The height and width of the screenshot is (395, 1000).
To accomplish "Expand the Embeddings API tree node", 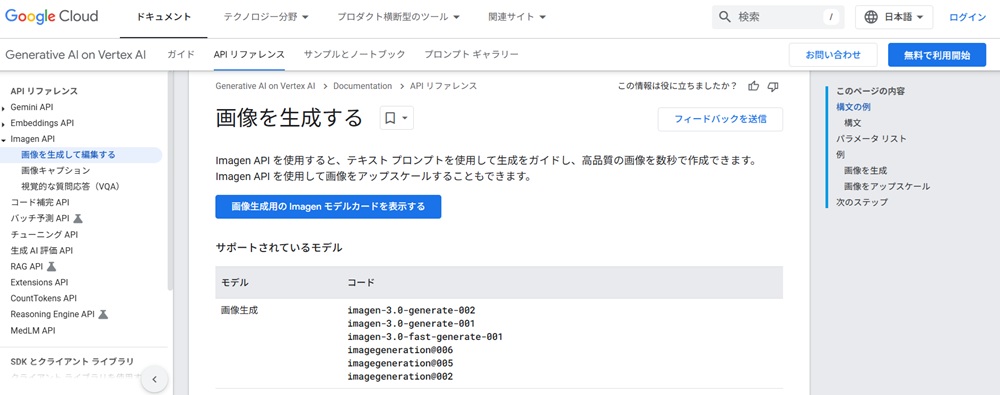I will (4, 123).
